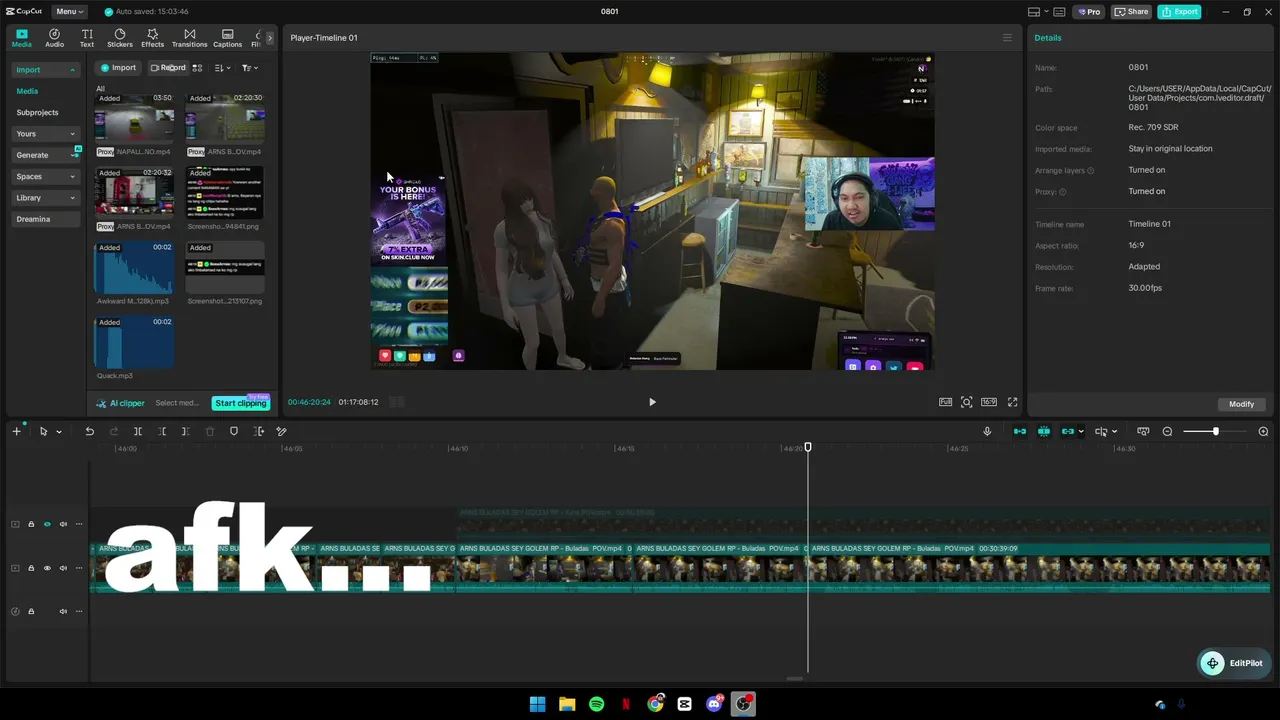Select the Effects tab
This screenshot has height=720, width=1280.
[x=152, y=38]
